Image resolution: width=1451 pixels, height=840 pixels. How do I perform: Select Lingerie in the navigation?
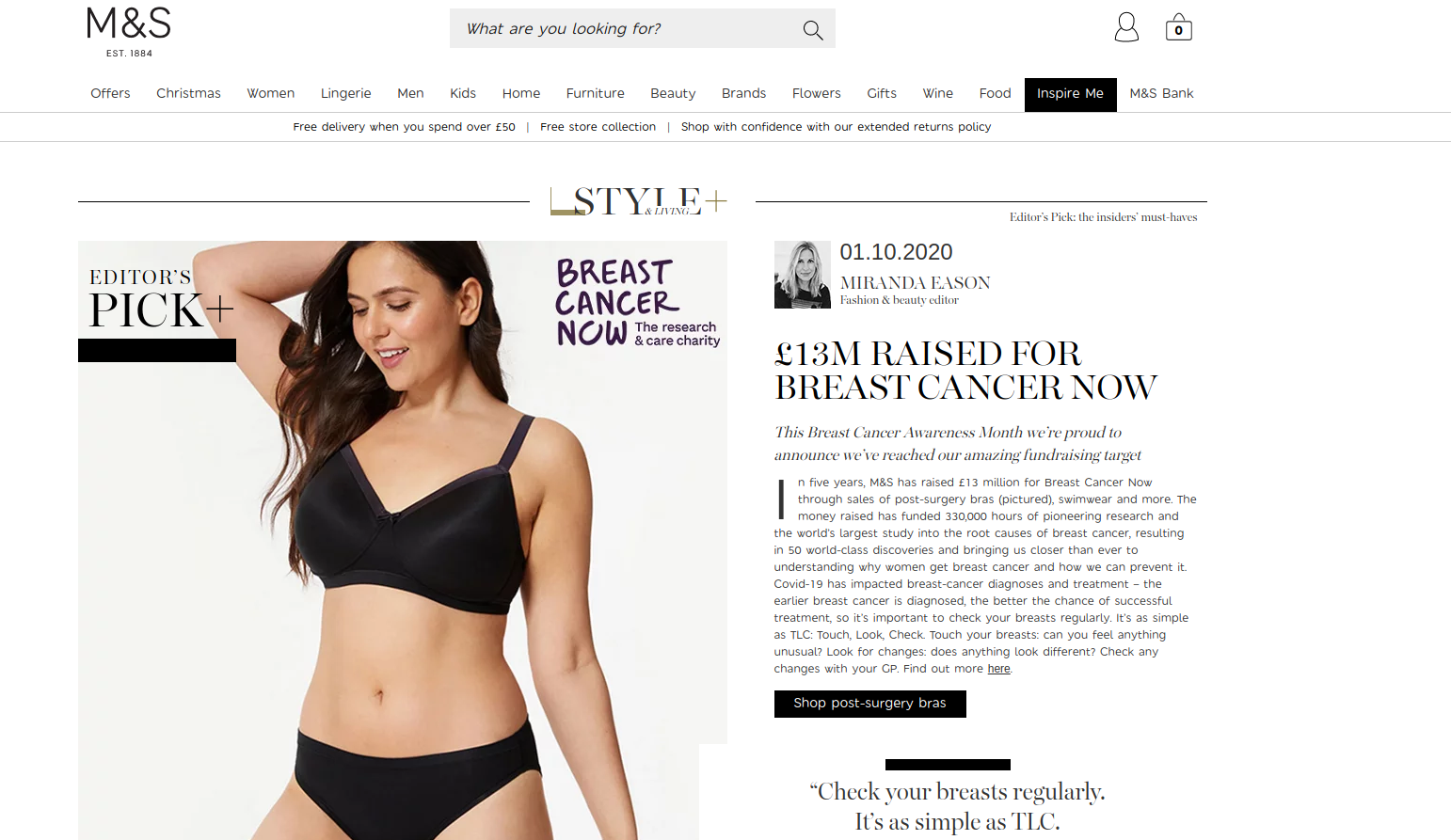(x=345, y=93)
